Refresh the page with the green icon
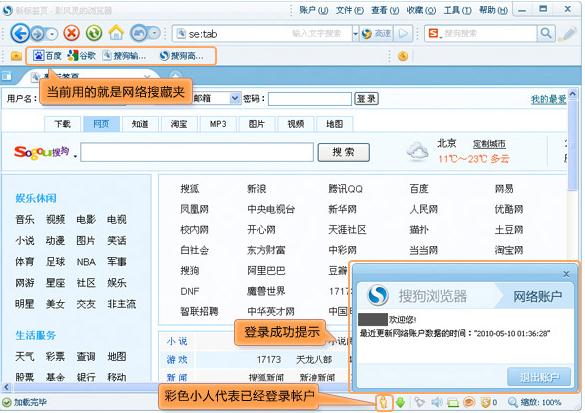 pos(94,34)
